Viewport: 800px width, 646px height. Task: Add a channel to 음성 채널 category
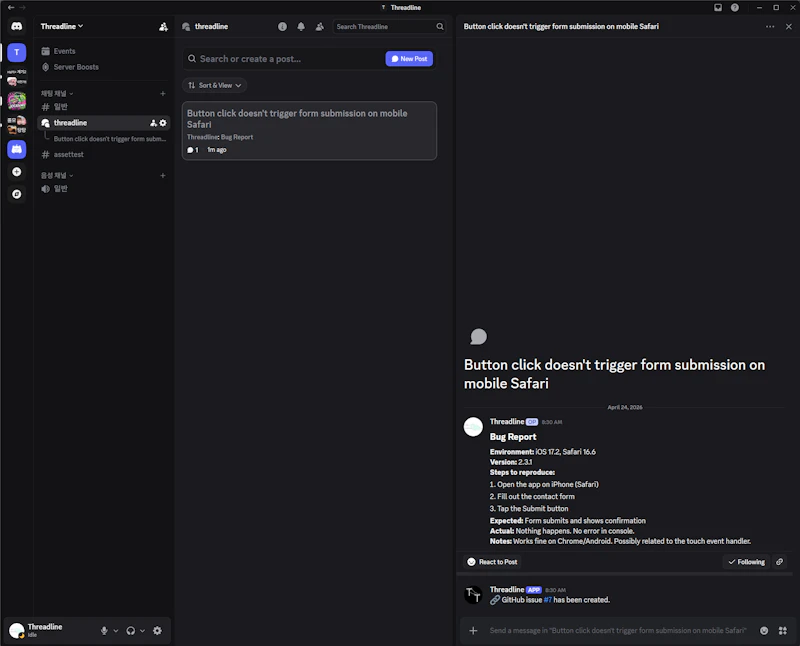(x=163, y=175)
